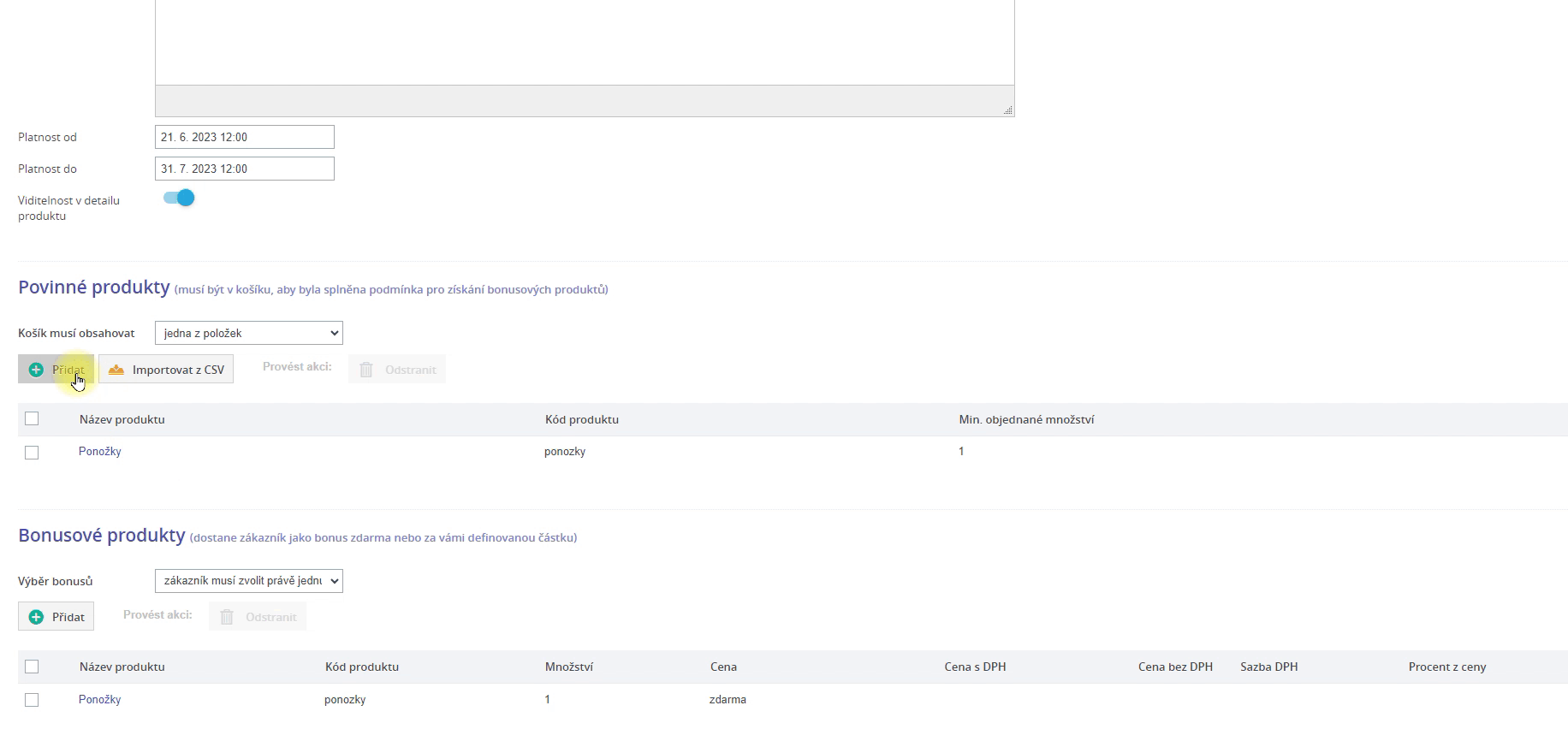The image size is (1568, 741).
Task: Click the trash icon in Bonusové produkty actions
Action: coord(227,617)
